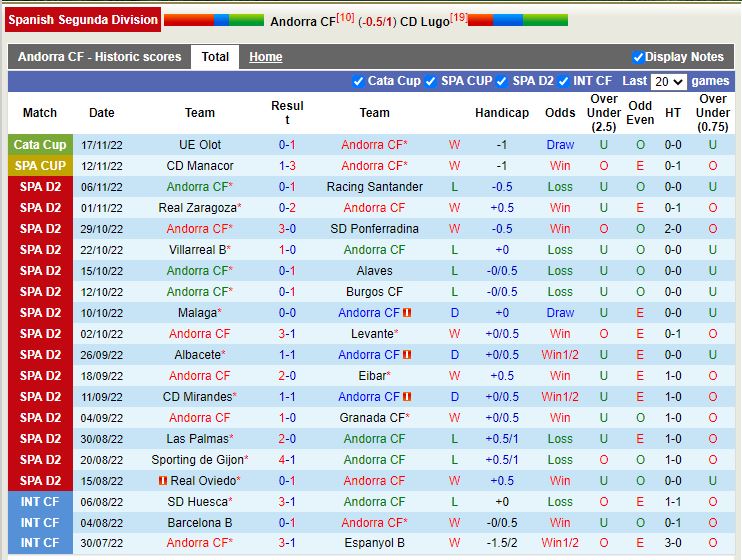The width and height of the screenshot is (742, 560).
Task: Click Granada CF team name
Action: [372, 418]
